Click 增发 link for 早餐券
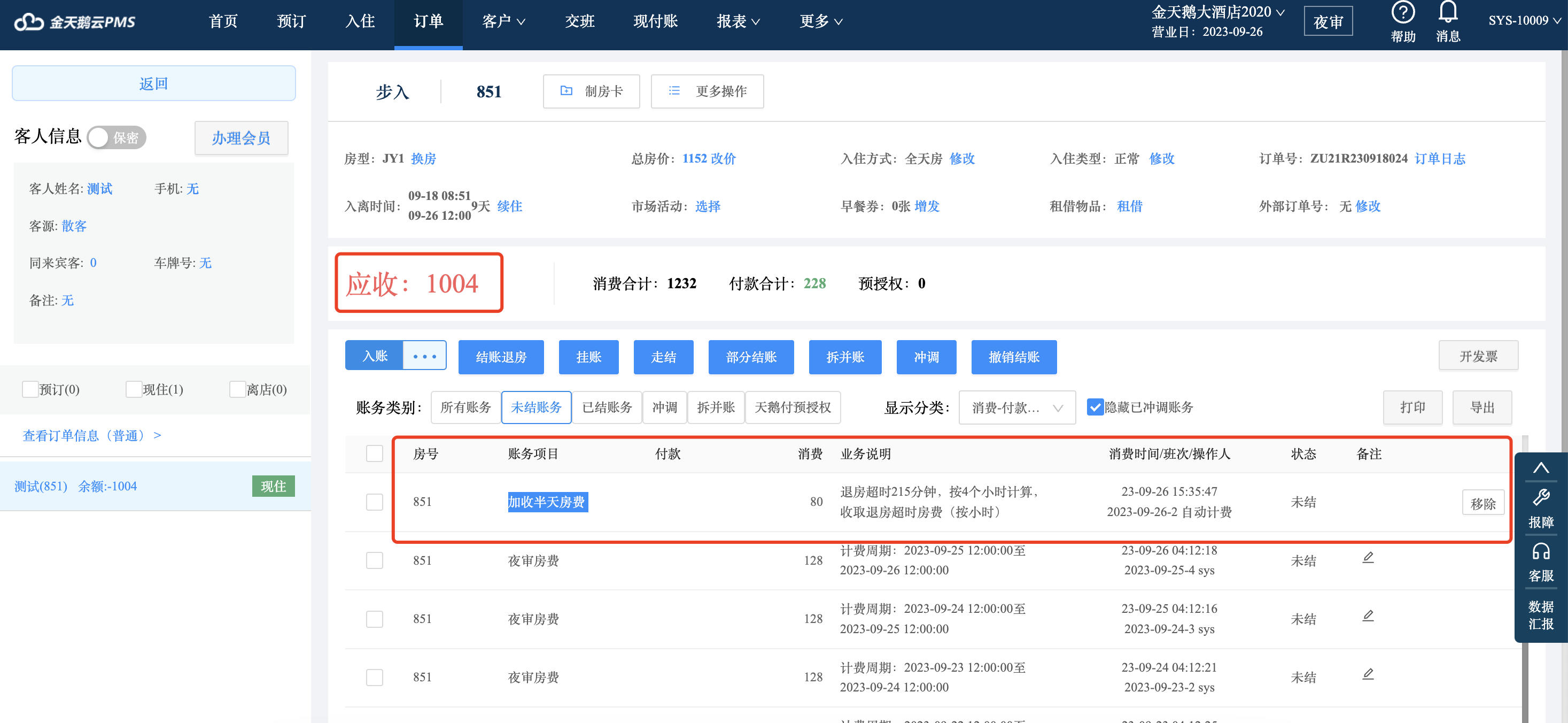This screenshot has width=1568, height=723. [927, 206]
